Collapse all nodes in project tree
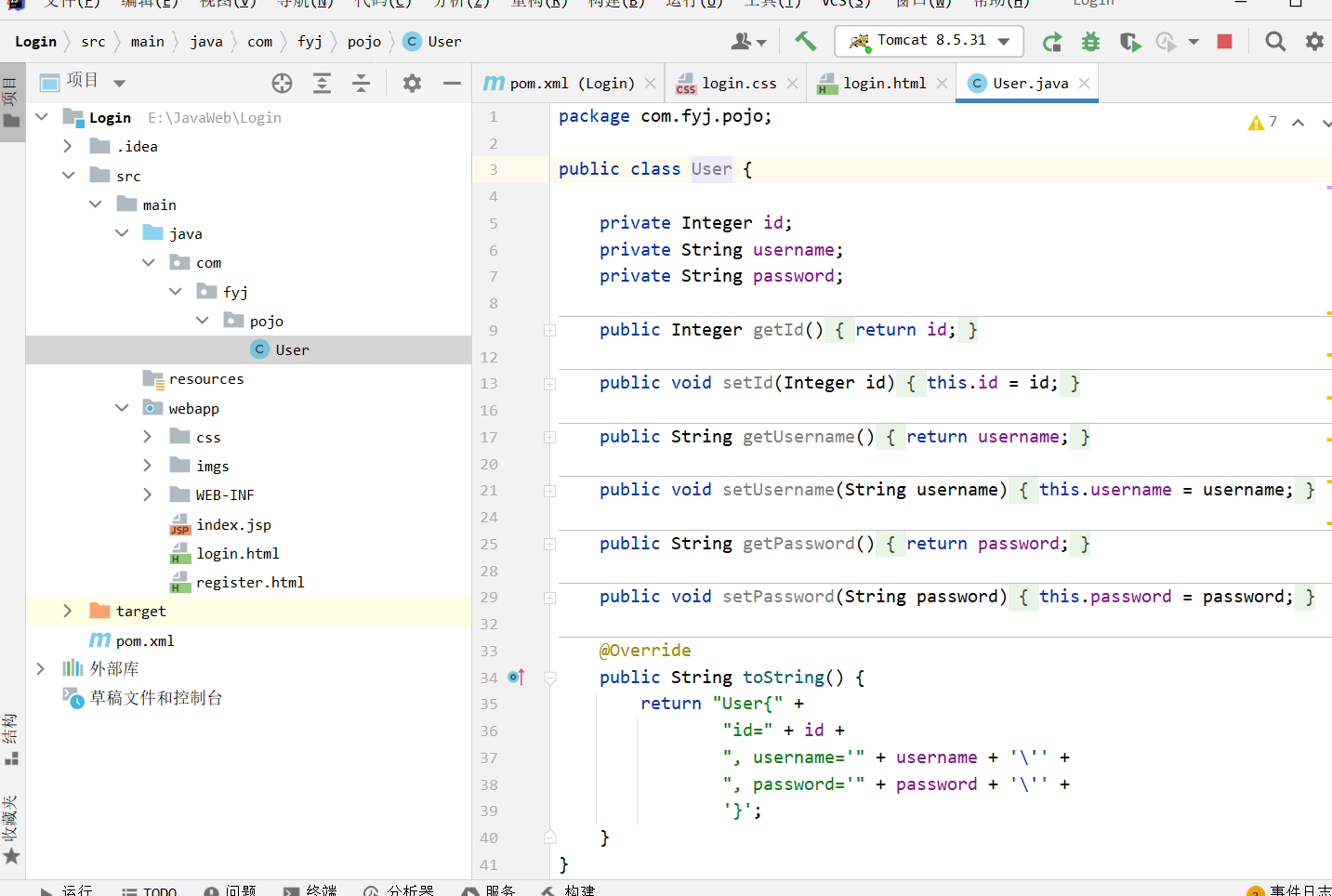This screenshot has height=896, width=1332. 361,84
